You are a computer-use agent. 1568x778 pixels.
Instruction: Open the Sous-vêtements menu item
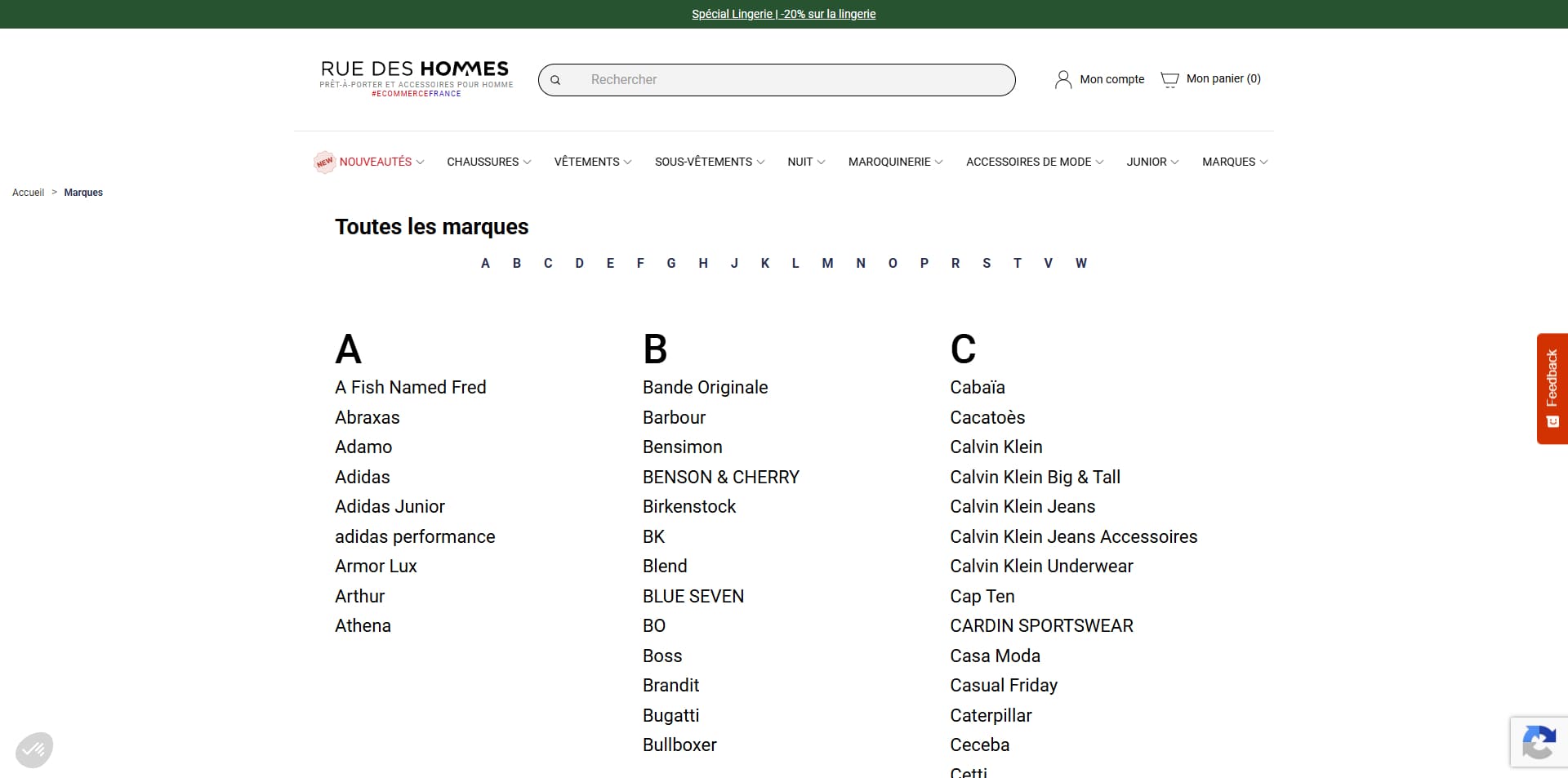710,162
